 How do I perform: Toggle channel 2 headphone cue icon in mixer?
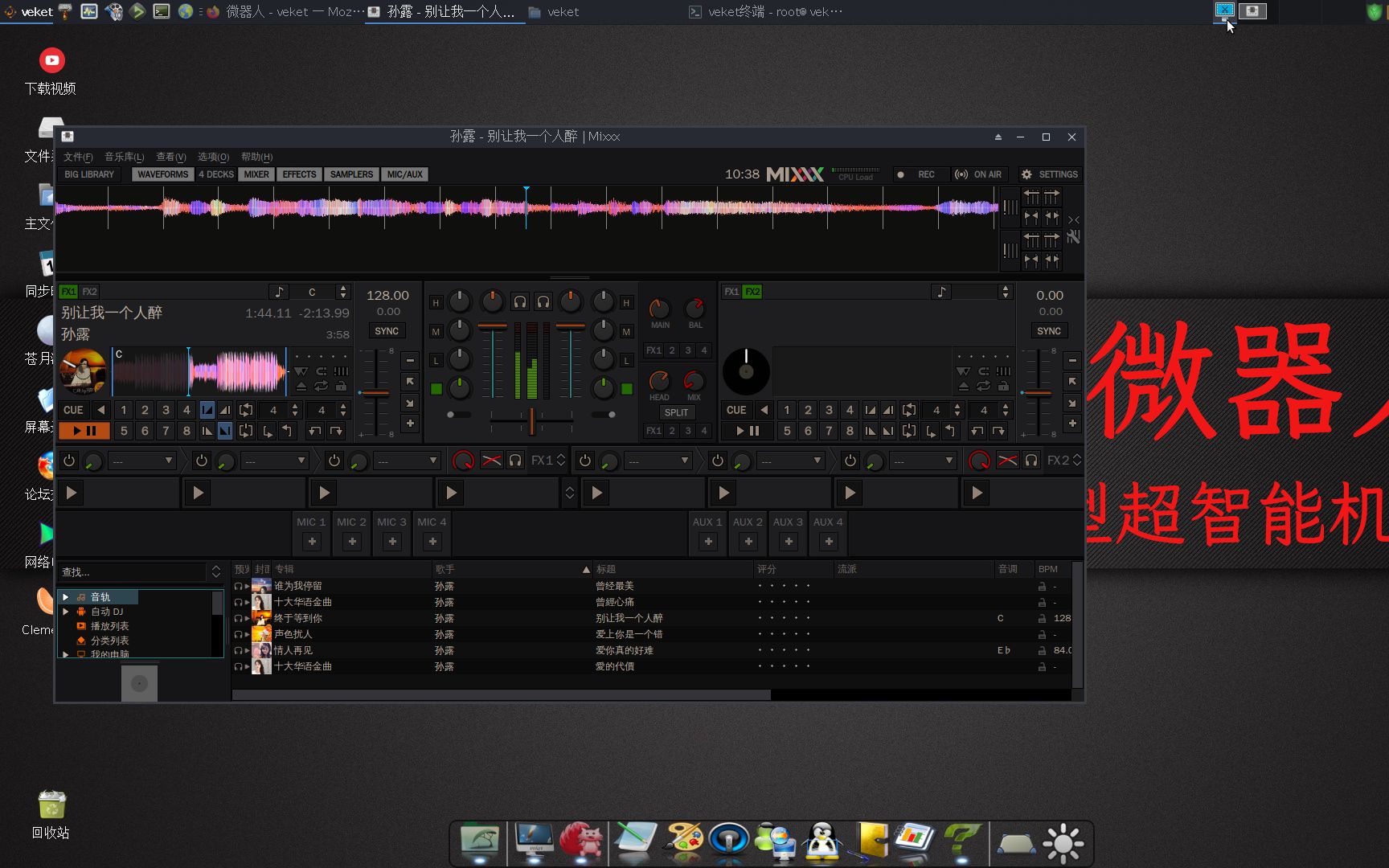pos(543,301)
